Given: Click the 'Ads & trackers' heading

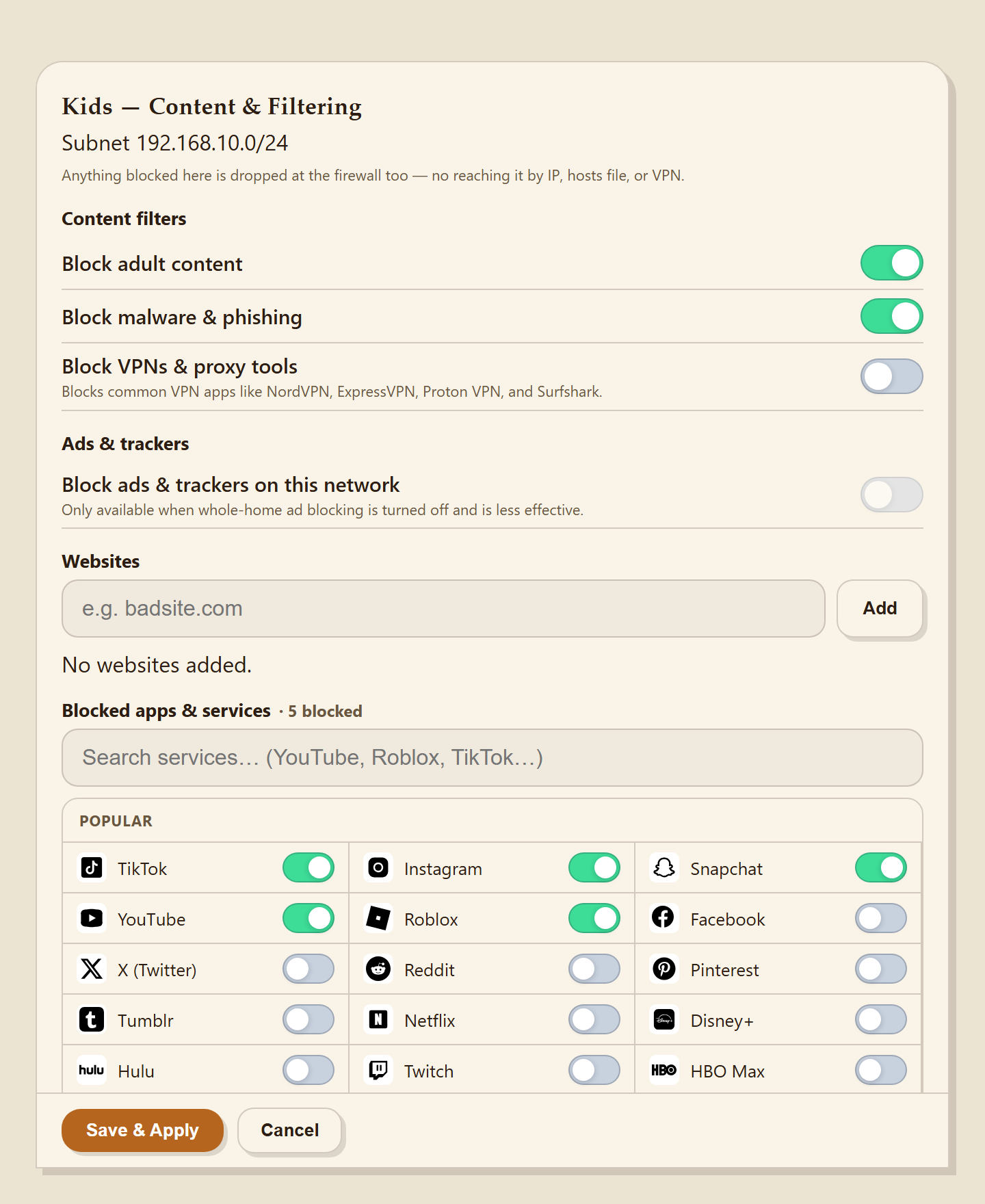Looking at the screenshot, I should 125,444.
